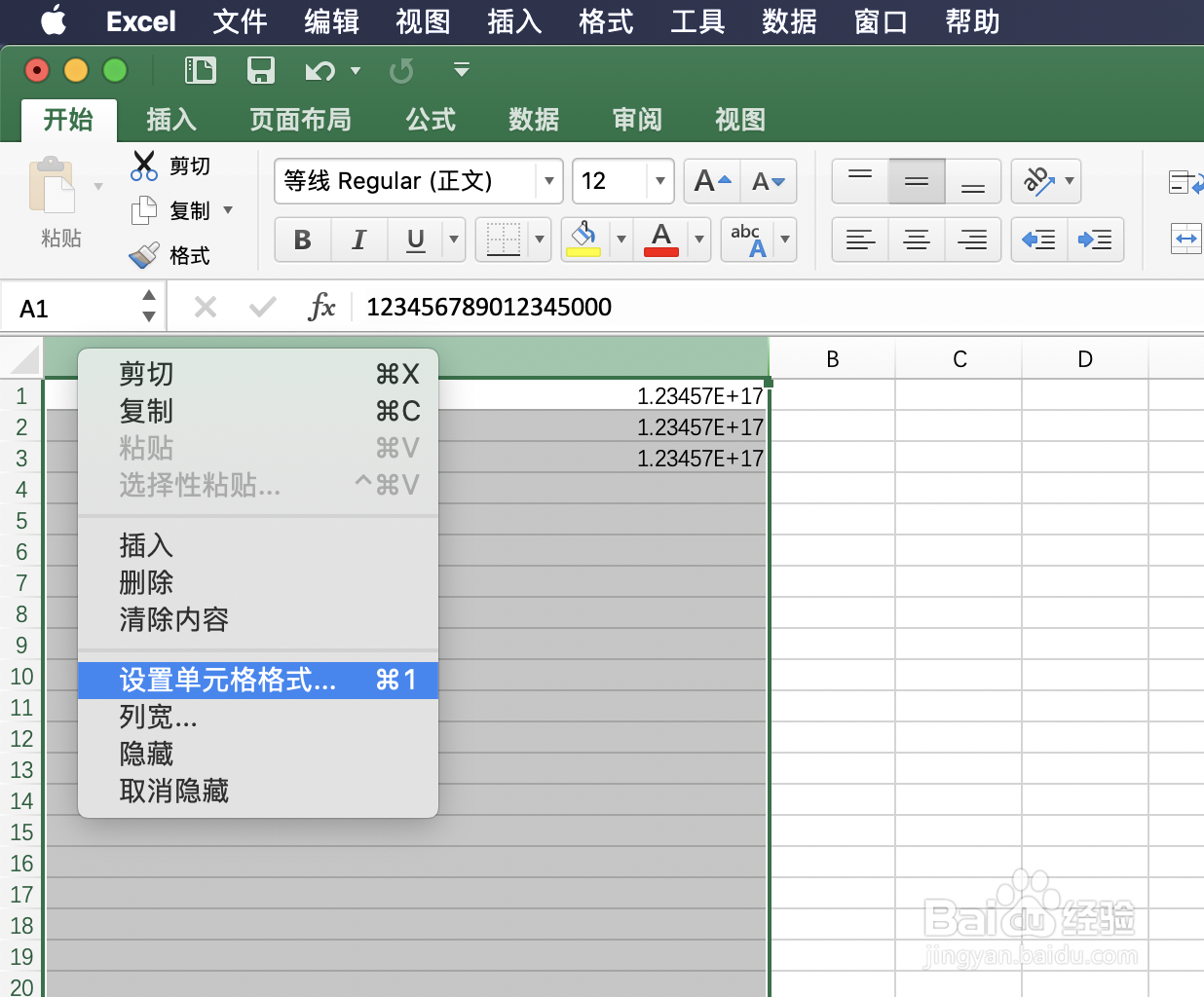Viewport: 1204px width, 997px height.
Task: Click the copy documents icon
Action: pos(143,210)
